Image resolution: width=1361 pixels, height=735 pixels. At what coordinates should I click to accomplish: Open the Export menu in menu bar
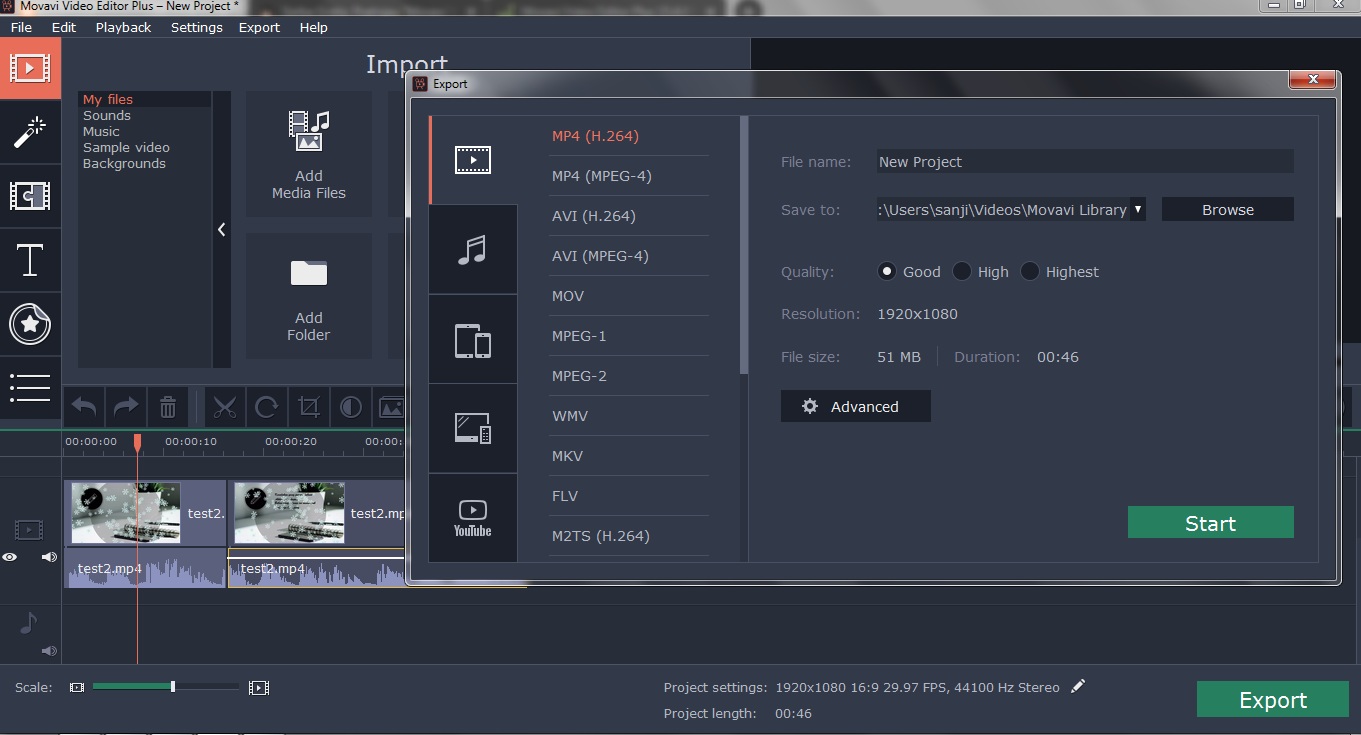(x=259, y=27)
